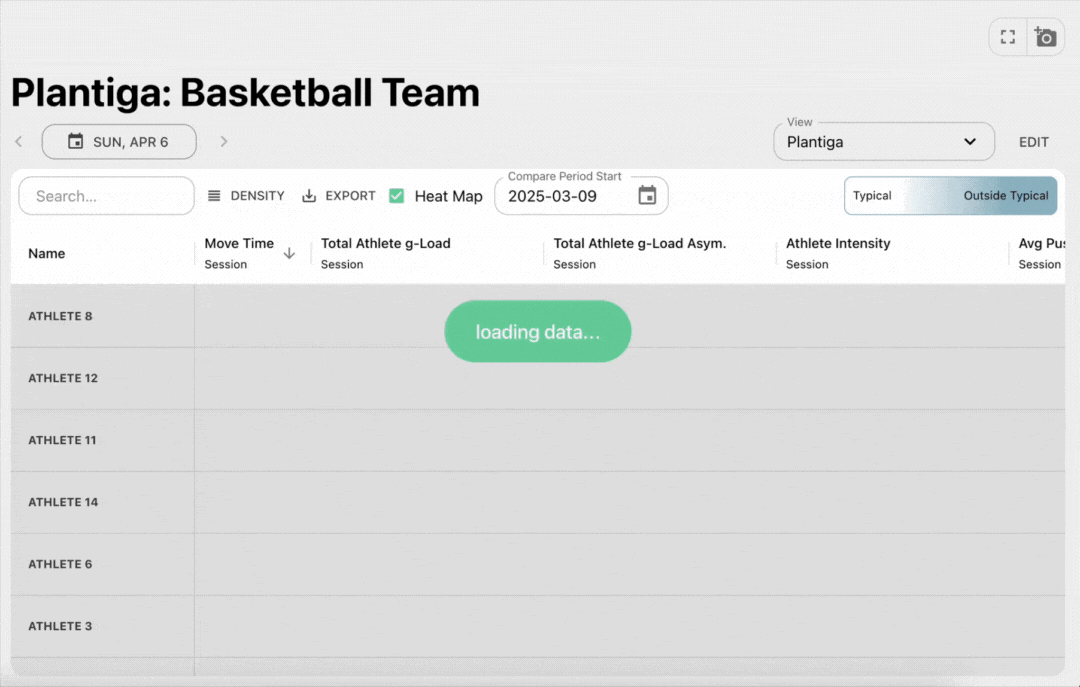Click the Compare Period Start date field
1080x687 pixels.
(581, 196)
